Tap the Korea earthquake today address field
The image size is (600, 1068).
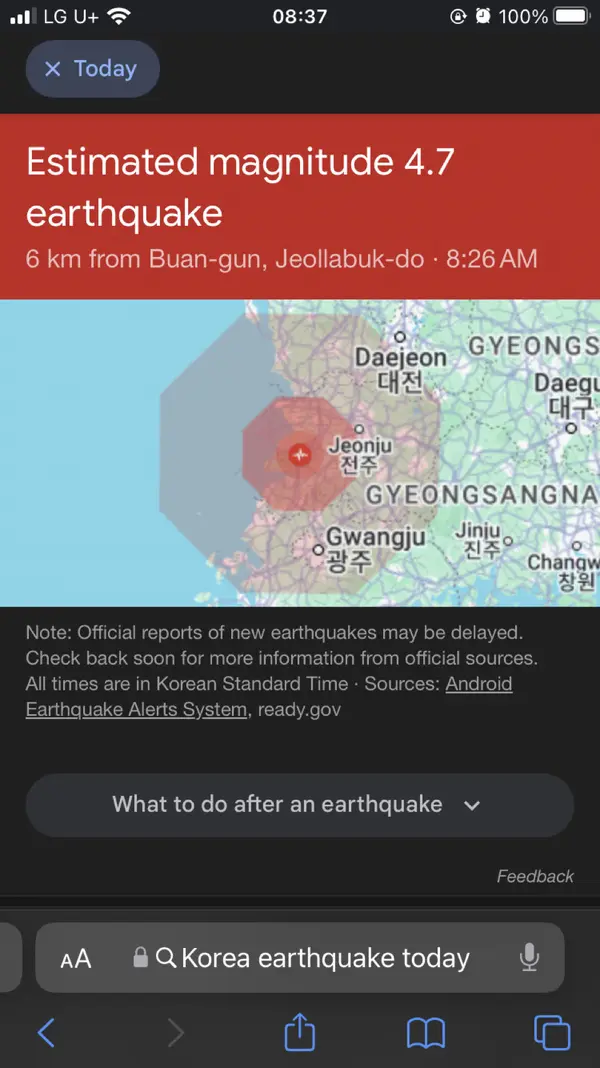300,958
